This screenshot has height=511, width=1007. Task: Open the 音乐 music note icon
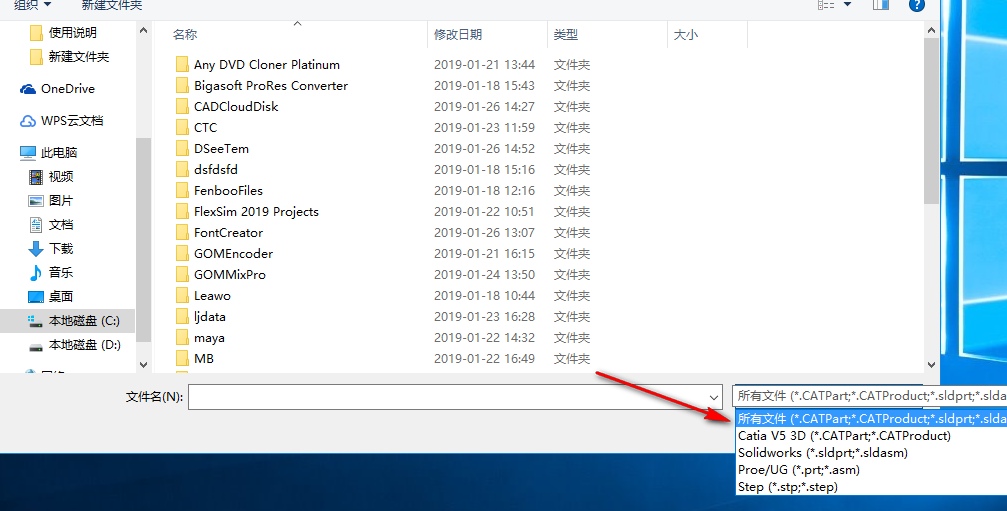tap(36, 273)
